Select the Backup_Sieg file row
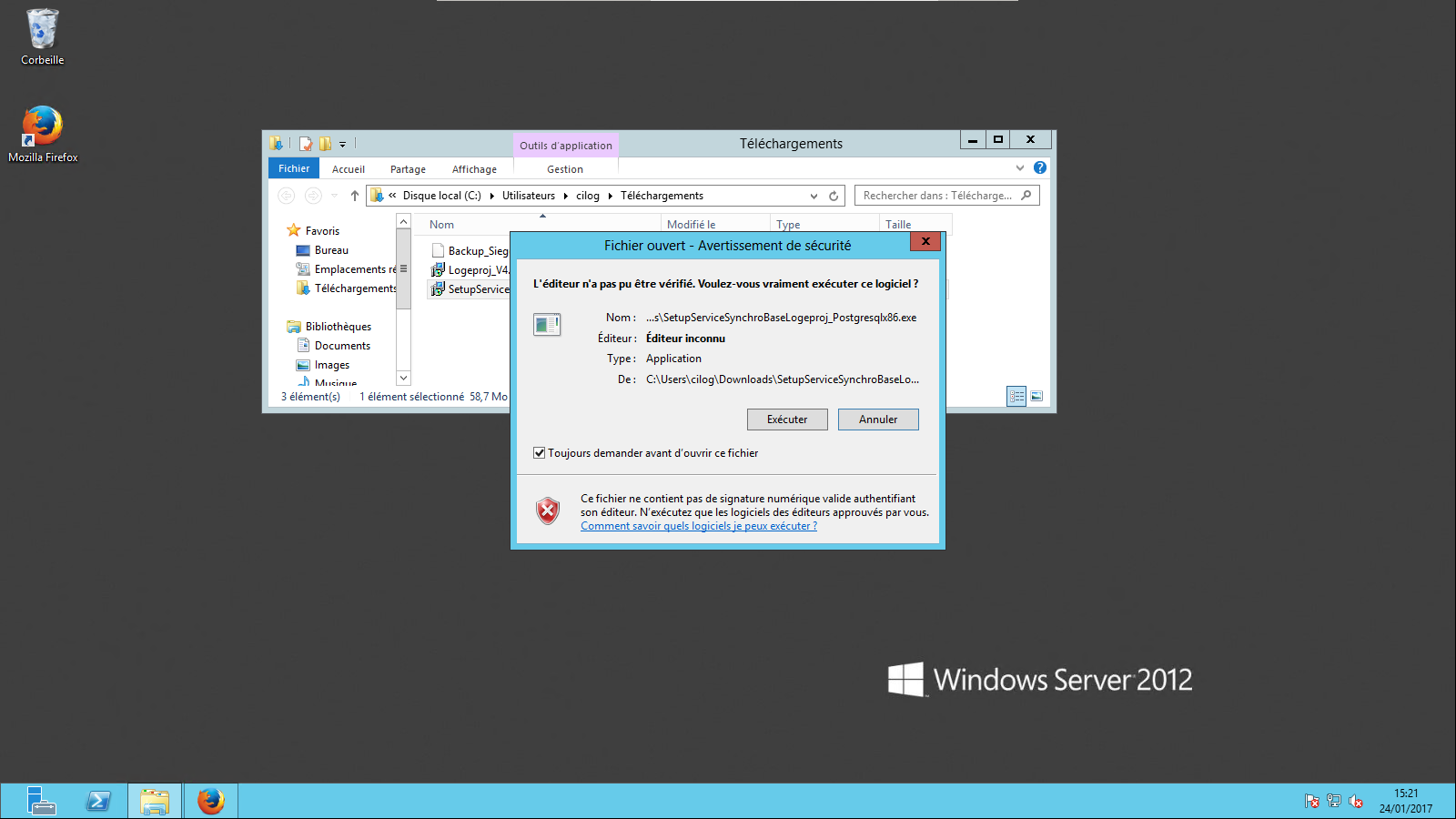This screenshot has height=819, width=1456. coord(470,250)
